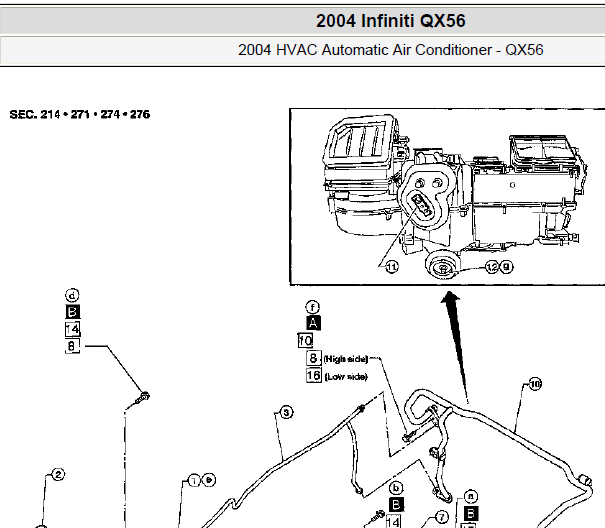This screenshot has height=528, width=605.
Task: Click the black B box under callout d
Action: (x=73, y=312)
